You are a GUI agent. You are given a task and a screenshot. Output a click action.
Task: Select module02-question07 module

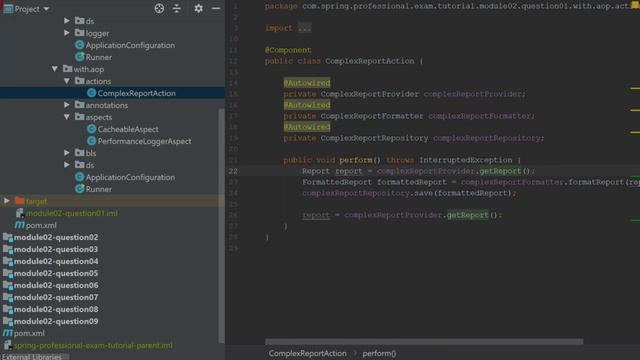point(56,297)
